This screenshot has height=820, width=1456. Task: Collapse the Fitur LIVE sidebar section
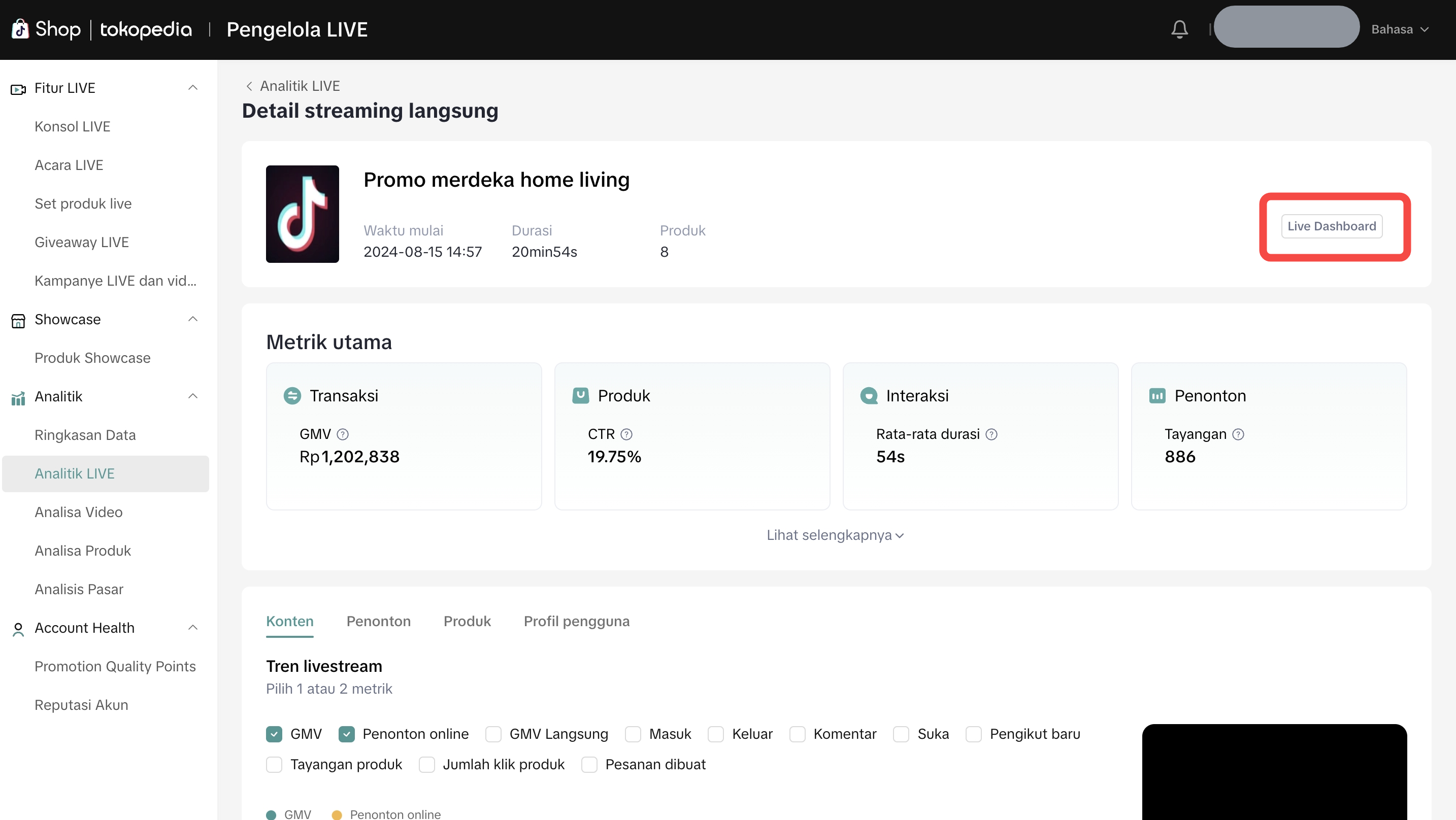point(193,88)
